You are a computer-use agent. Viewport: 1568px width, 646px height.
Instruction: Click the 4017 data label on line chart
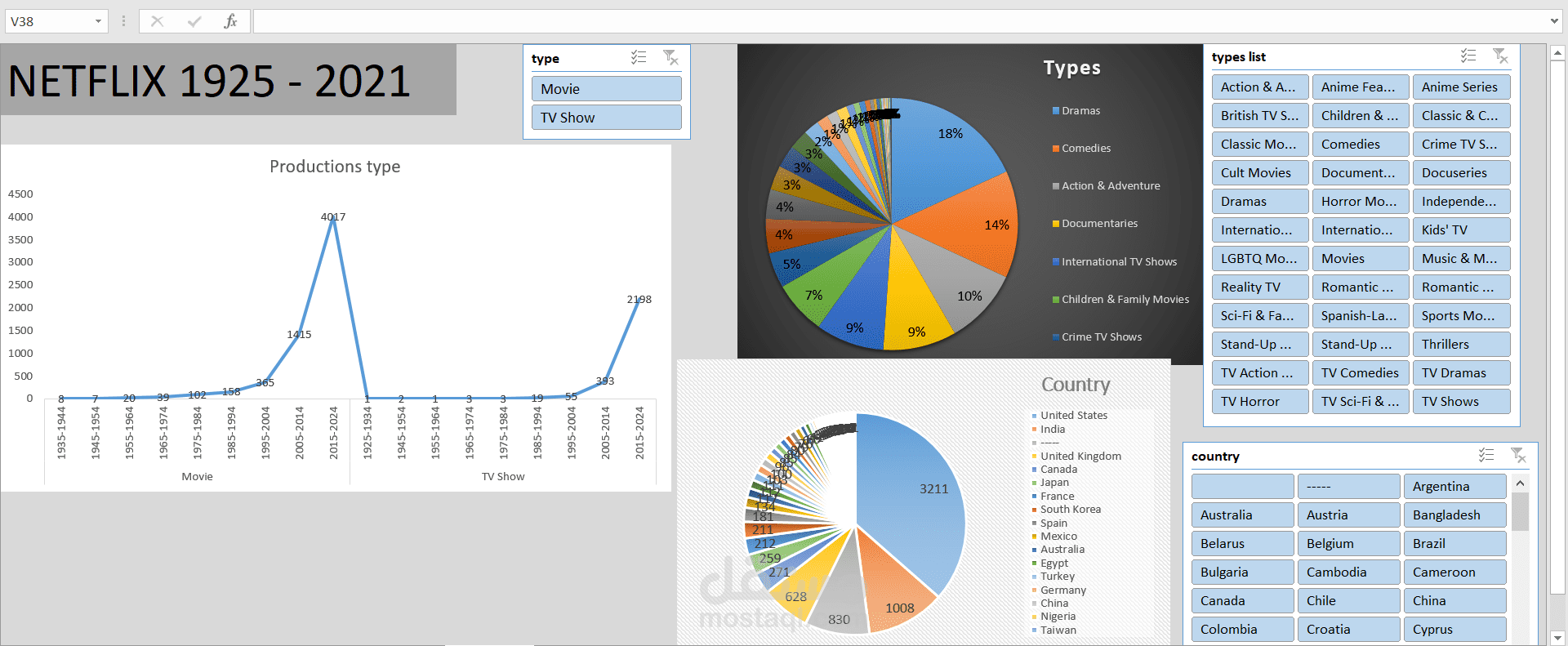(333, 217)
